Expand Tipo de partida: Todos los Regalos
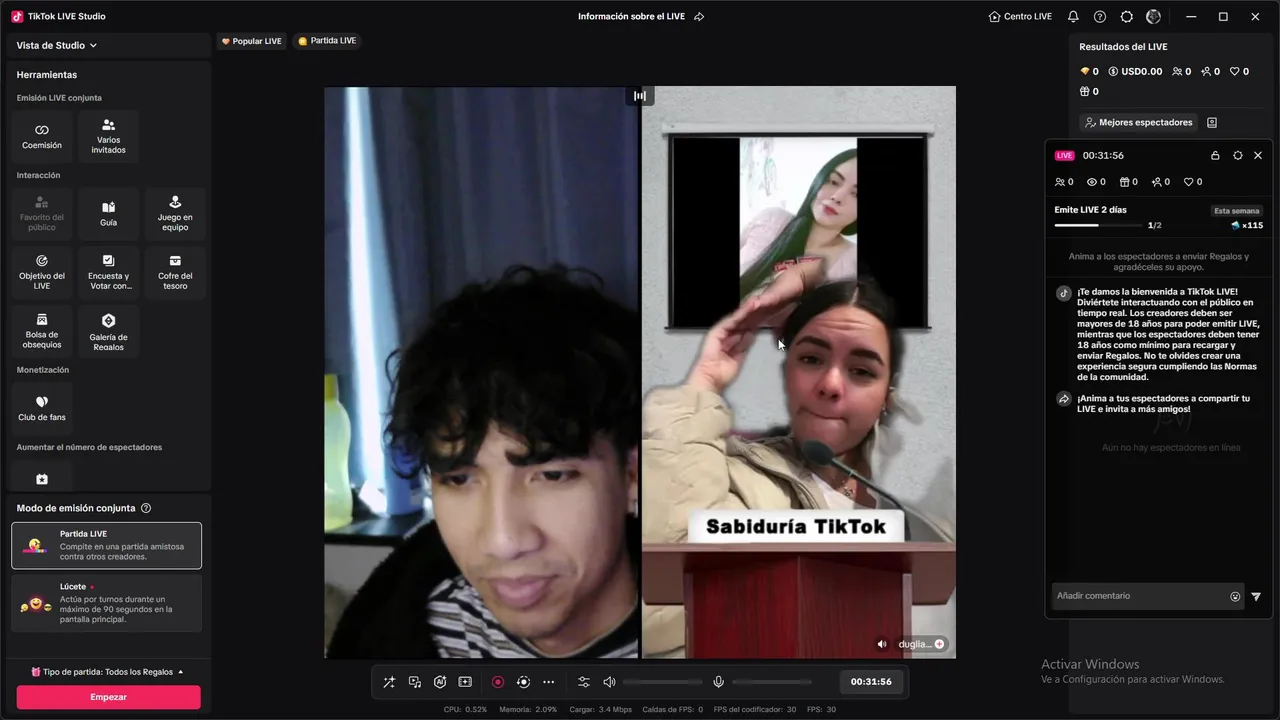Viewport: 1280px width, 720px height. (108, 672)
